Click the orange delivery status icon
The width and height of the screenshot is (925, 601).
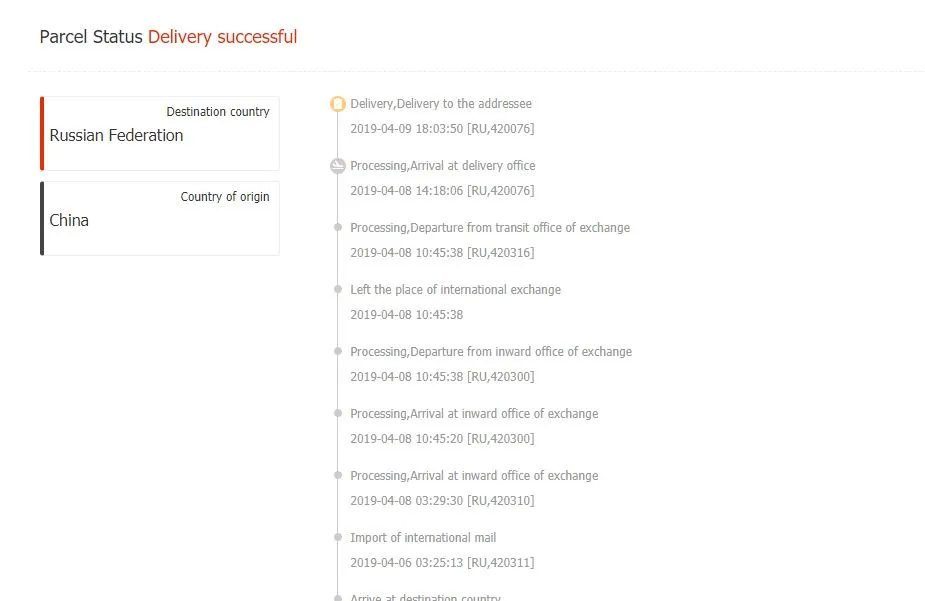(x=337, y=104)
